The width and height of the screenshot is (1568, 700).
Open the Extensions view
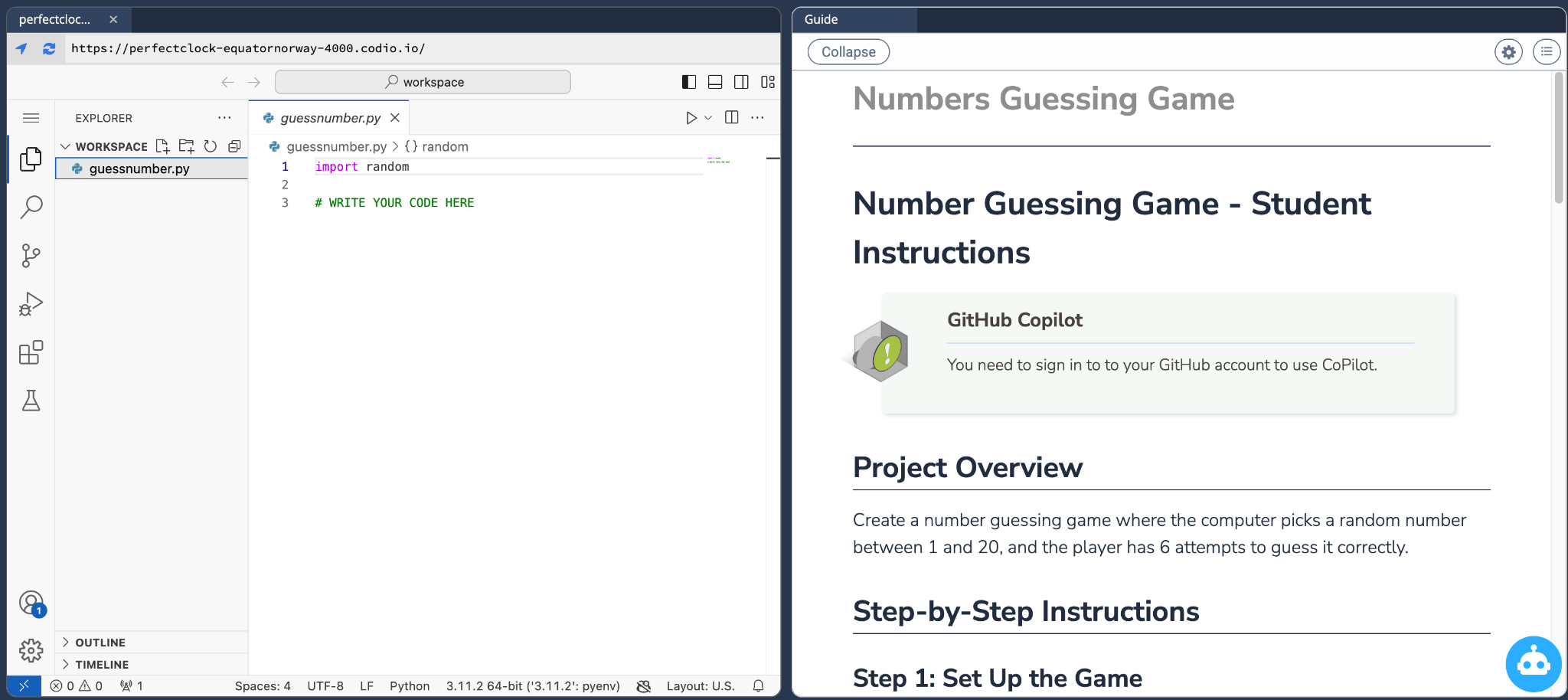pos(31,353)
